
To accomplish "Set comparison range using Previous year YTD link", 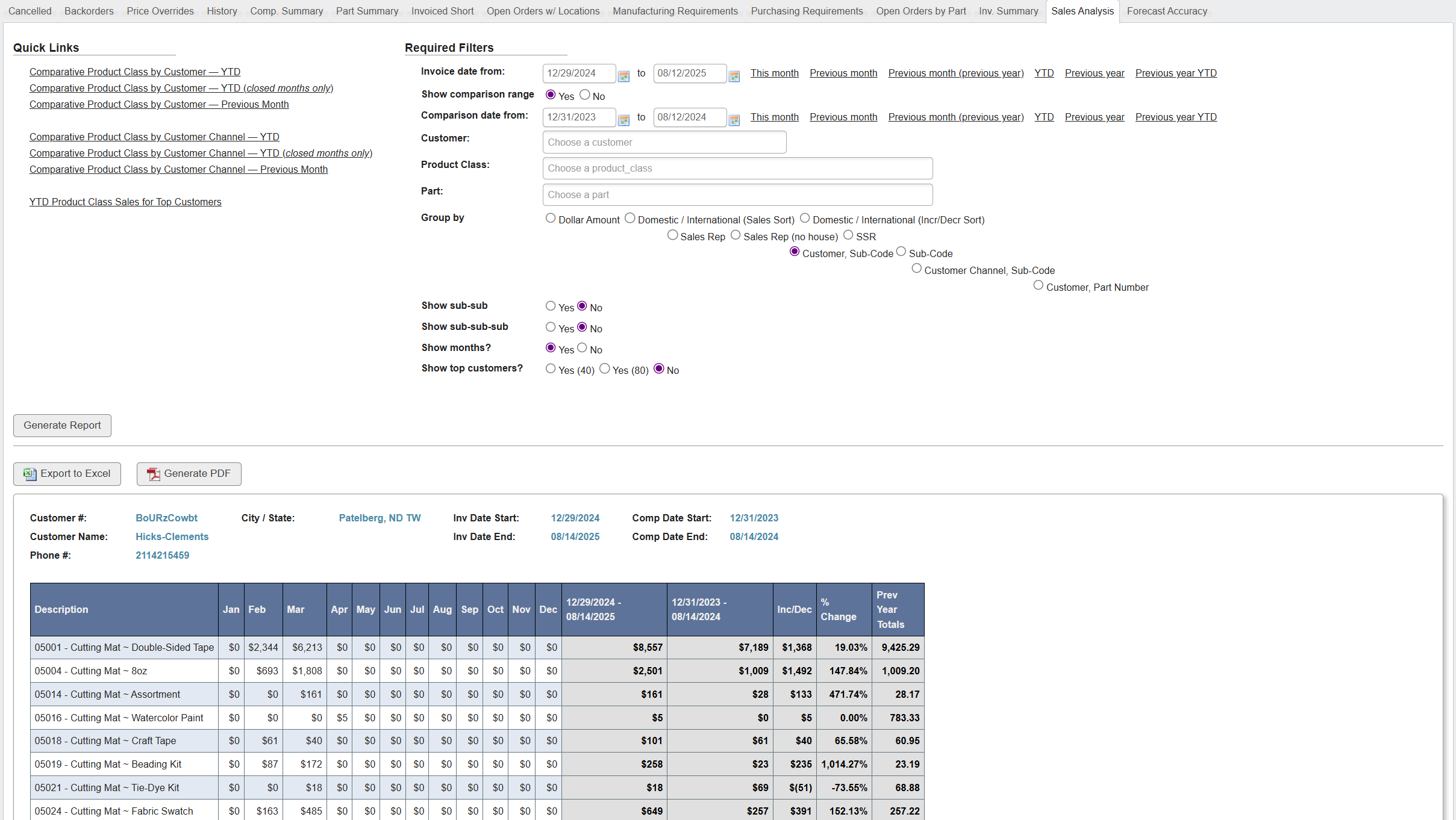I will coord(1175,117).
